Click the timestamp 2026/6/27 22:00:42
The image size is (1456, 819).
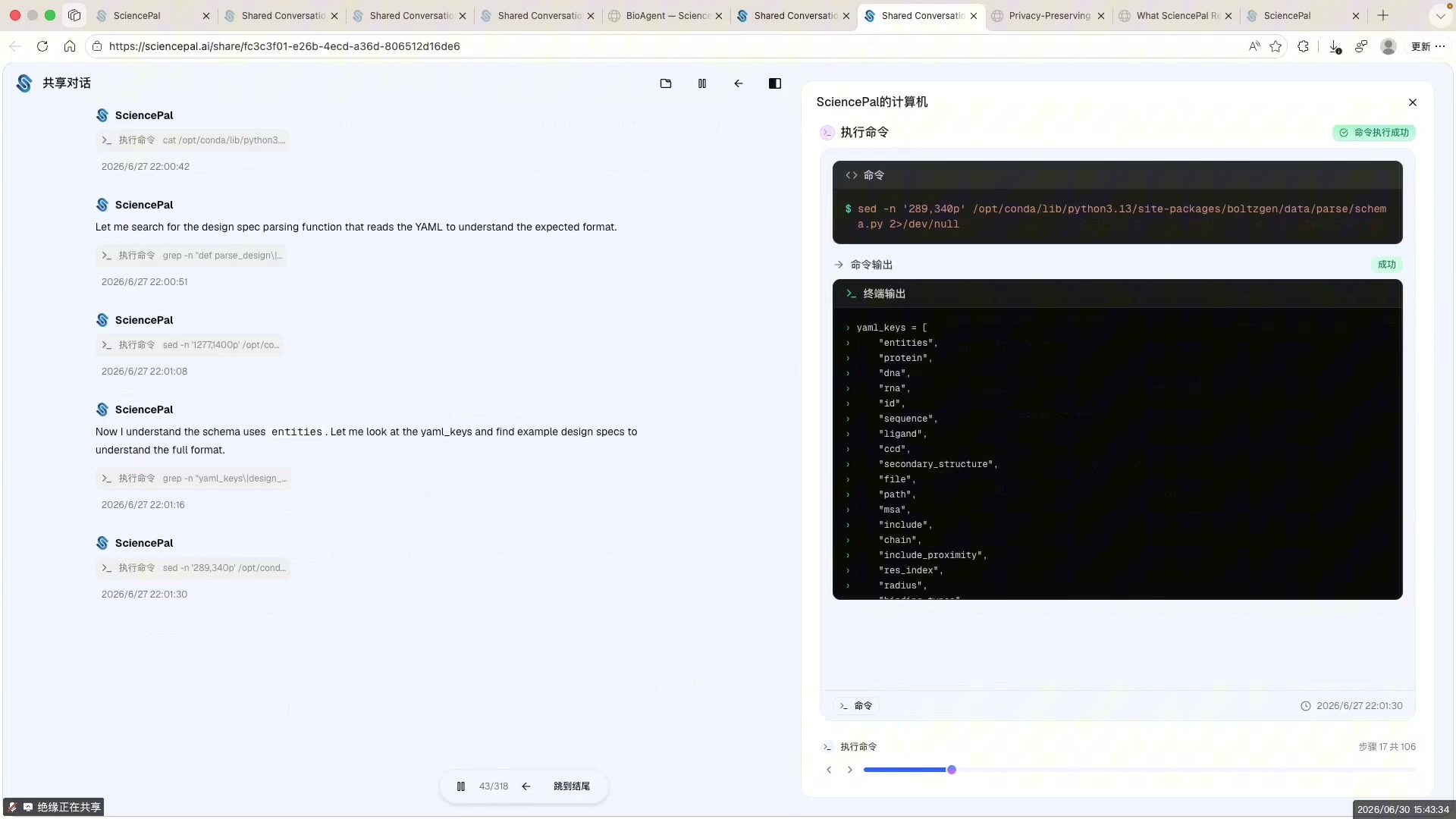click(x=146, y=167)
